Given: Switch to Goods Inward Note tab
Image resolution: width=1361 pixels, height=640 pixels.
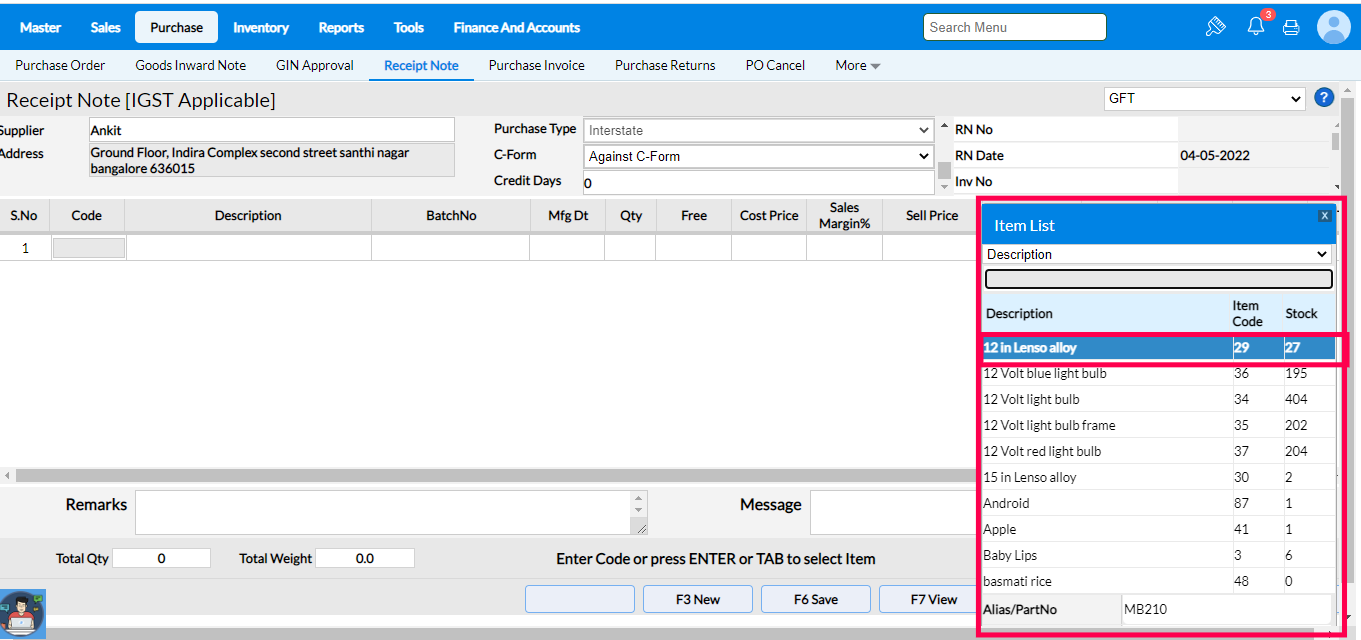Looking at the screenshot, I should click(x=190, y=65).
